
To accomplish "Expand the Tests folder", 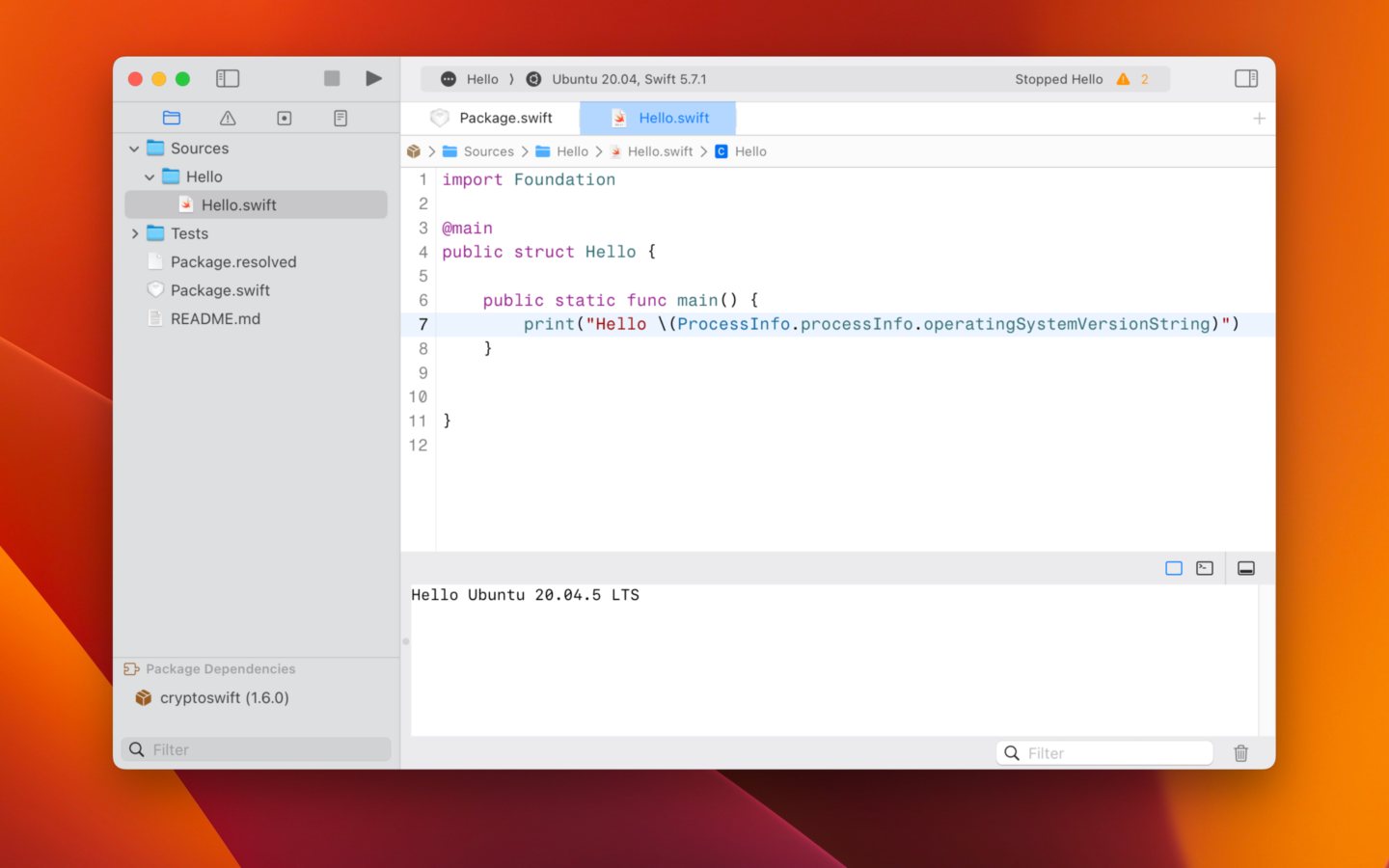I will point(136,232).
